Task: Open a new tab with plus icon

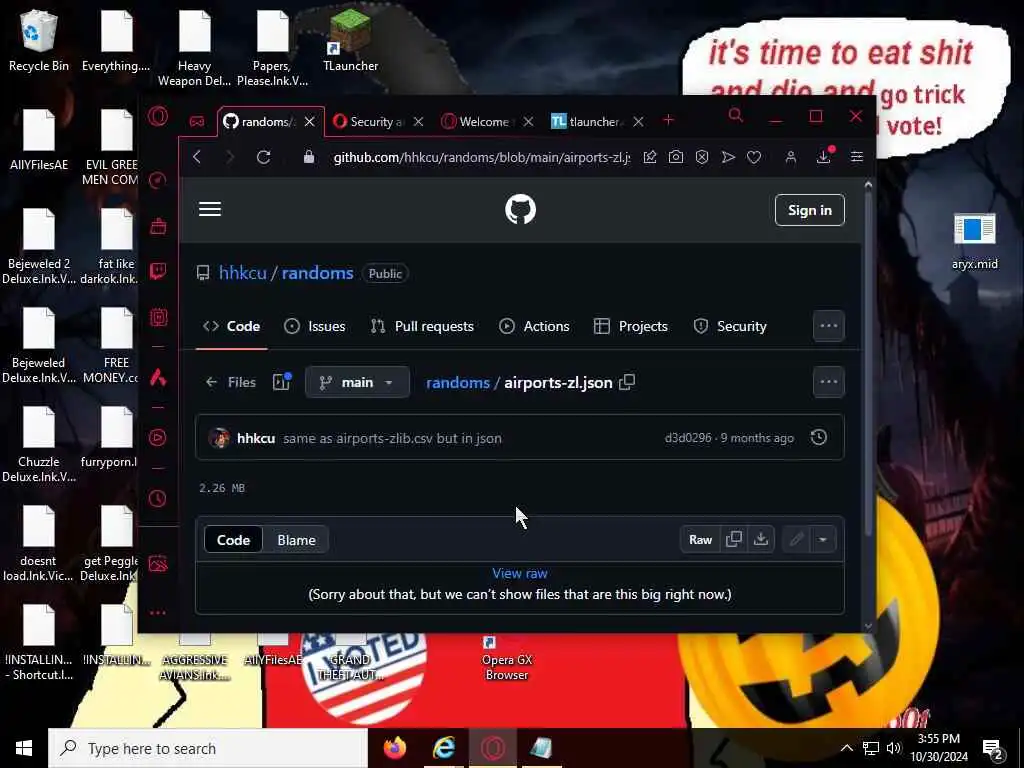Action: pos(668,121)
